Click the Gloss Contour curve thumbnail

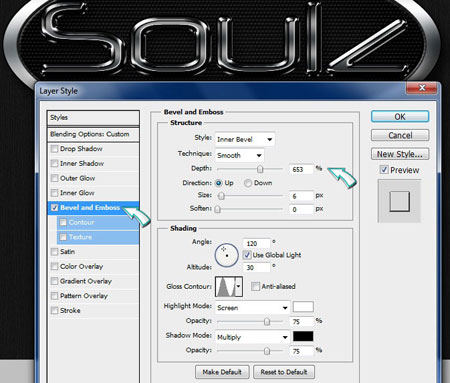(x=225, y=286)
